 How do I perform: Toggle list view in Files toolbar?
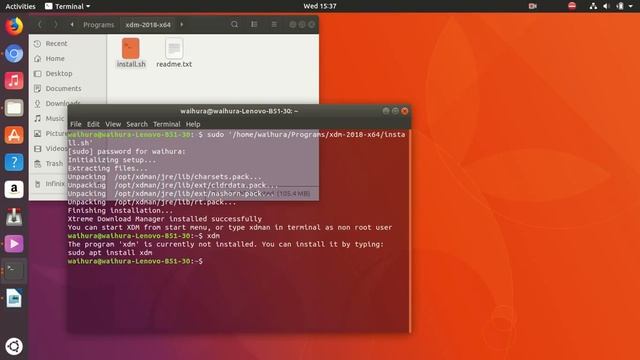(x=254, y=24)
